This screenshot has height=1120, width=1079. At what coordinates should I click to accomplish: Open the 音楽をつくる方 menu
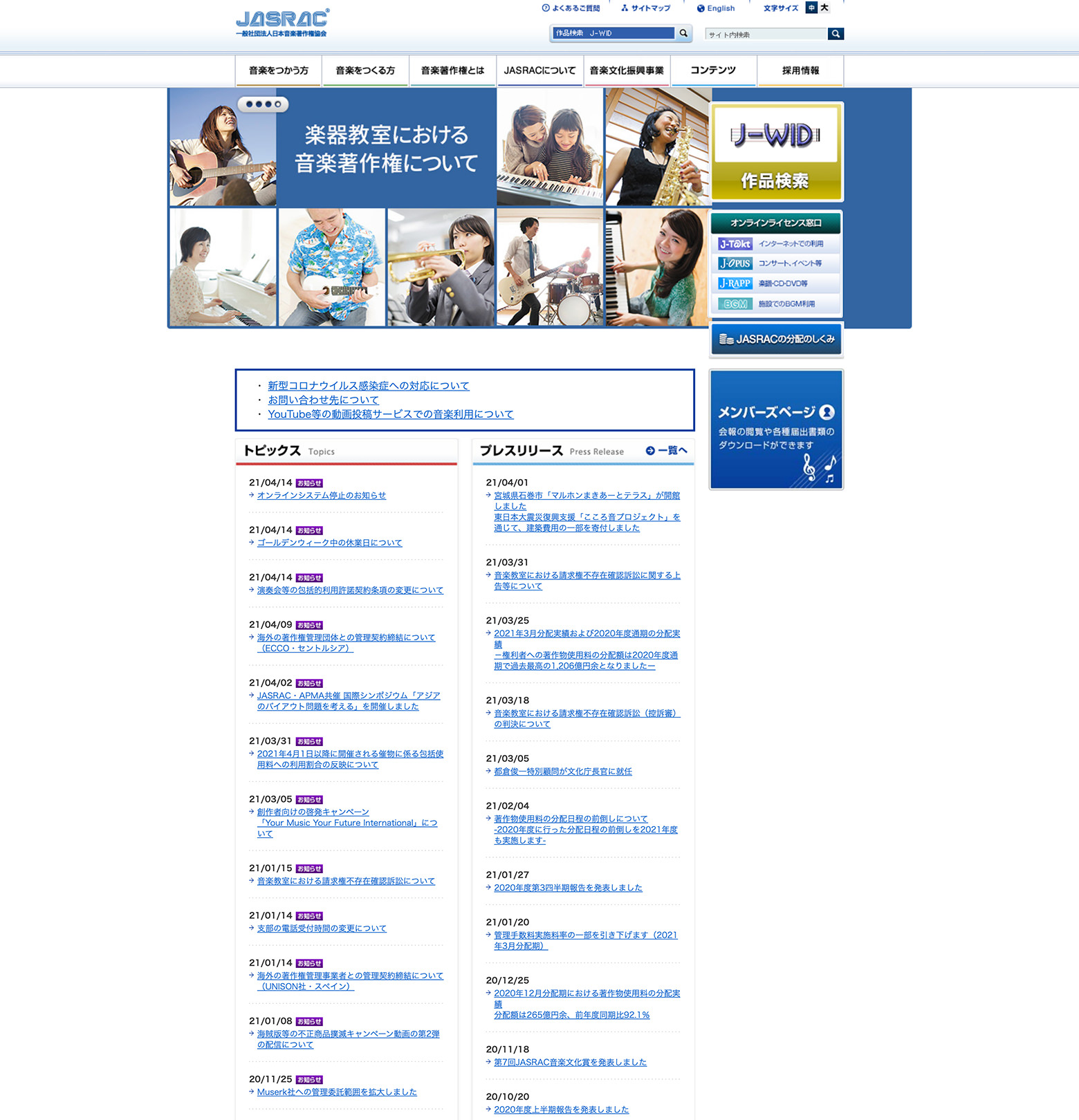(x=365, y=71)
